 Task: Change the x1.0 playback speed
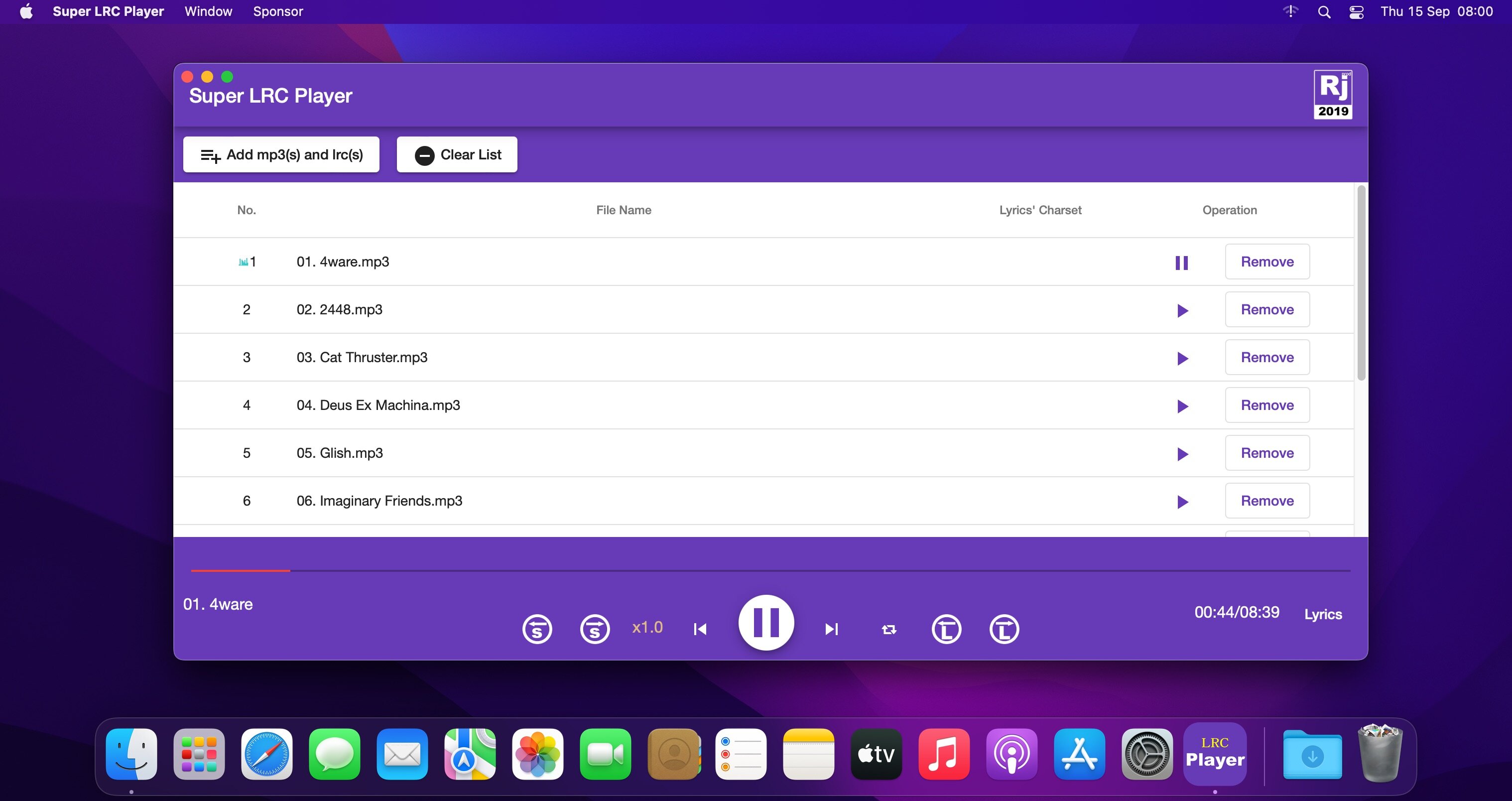tap(647, 627)
